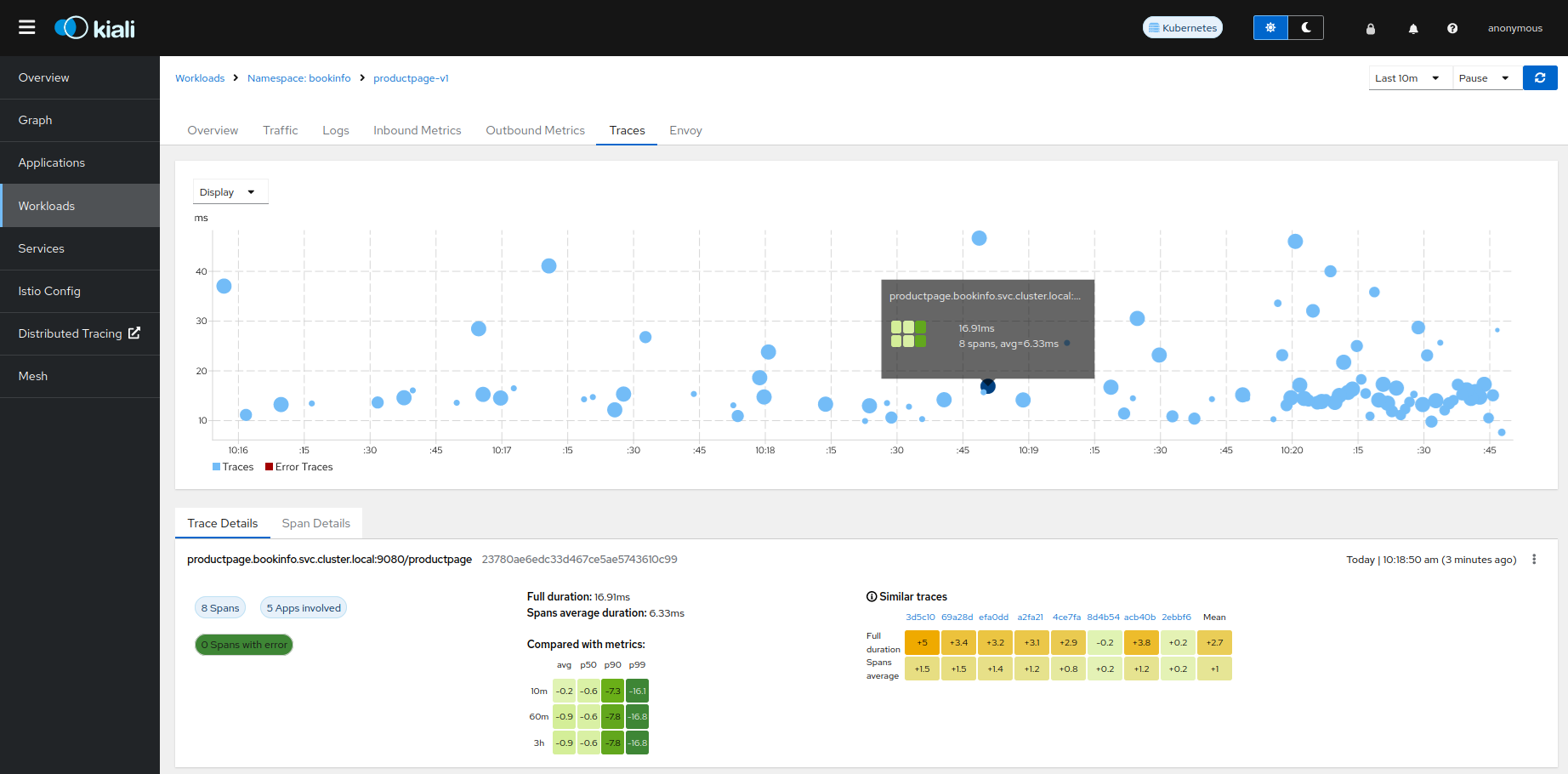The width and height of the screenshot is (1568, 774).
Task: Open the notifications bell
Action: [1412, 28]
